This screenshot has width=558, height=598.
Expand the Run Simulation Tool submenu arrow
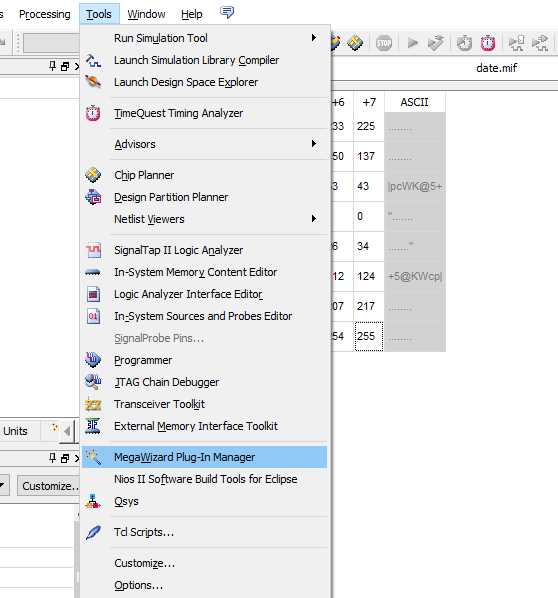pyautogui.click(x=314, y=37)
